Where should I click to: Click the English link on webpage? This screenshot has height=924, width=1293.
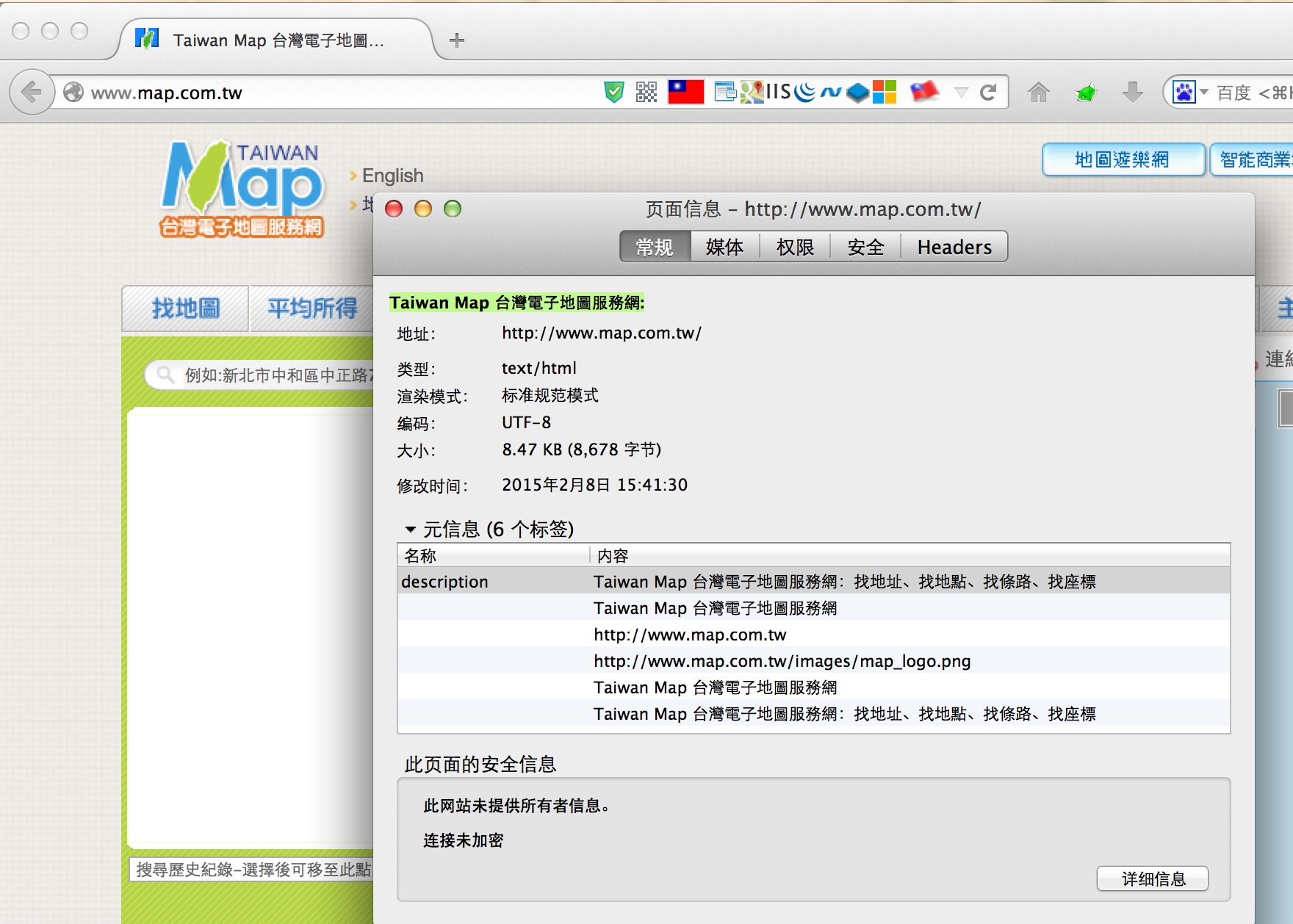coord(392,176)
